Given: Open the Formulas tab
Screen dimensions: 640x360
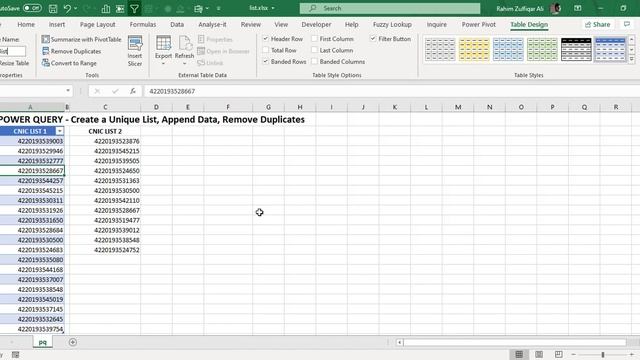Looking at the screenshot, I should point(143,24).
